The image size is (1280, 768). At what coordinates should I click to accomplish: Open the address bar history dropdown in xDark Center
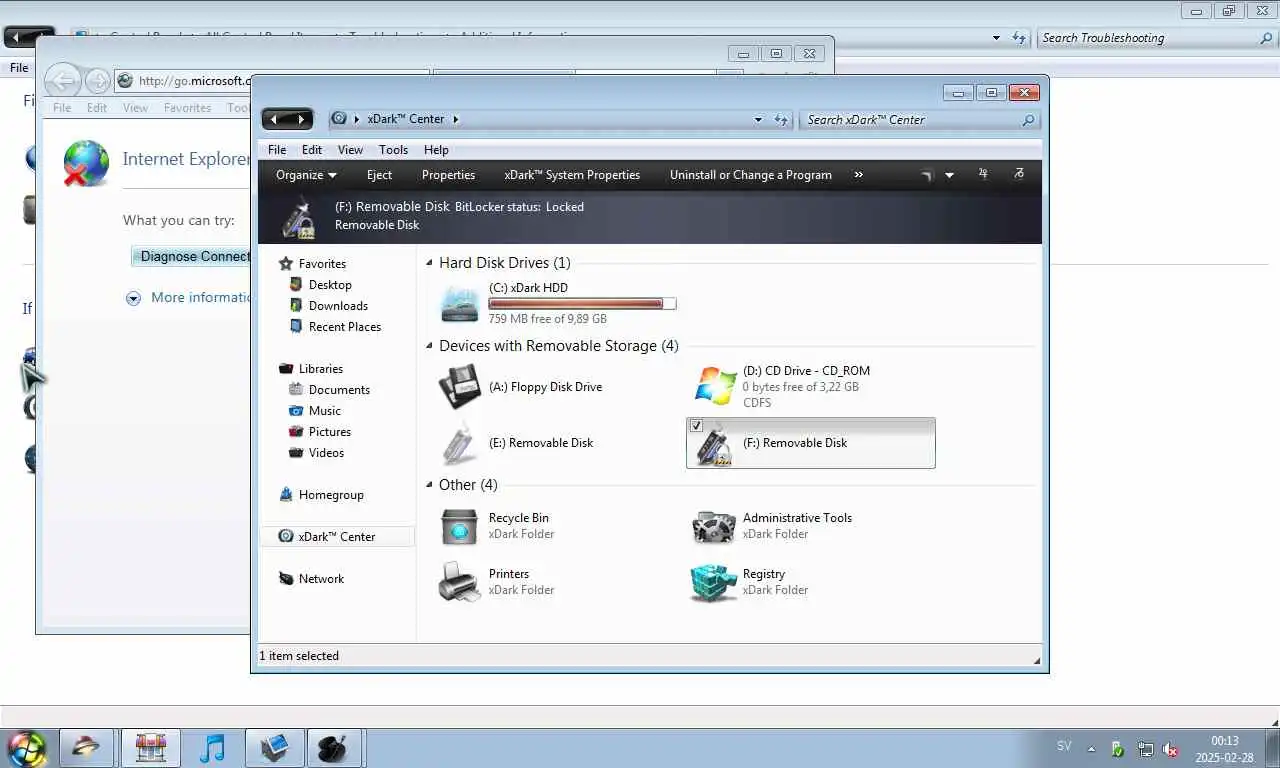[x=758, y=119]
